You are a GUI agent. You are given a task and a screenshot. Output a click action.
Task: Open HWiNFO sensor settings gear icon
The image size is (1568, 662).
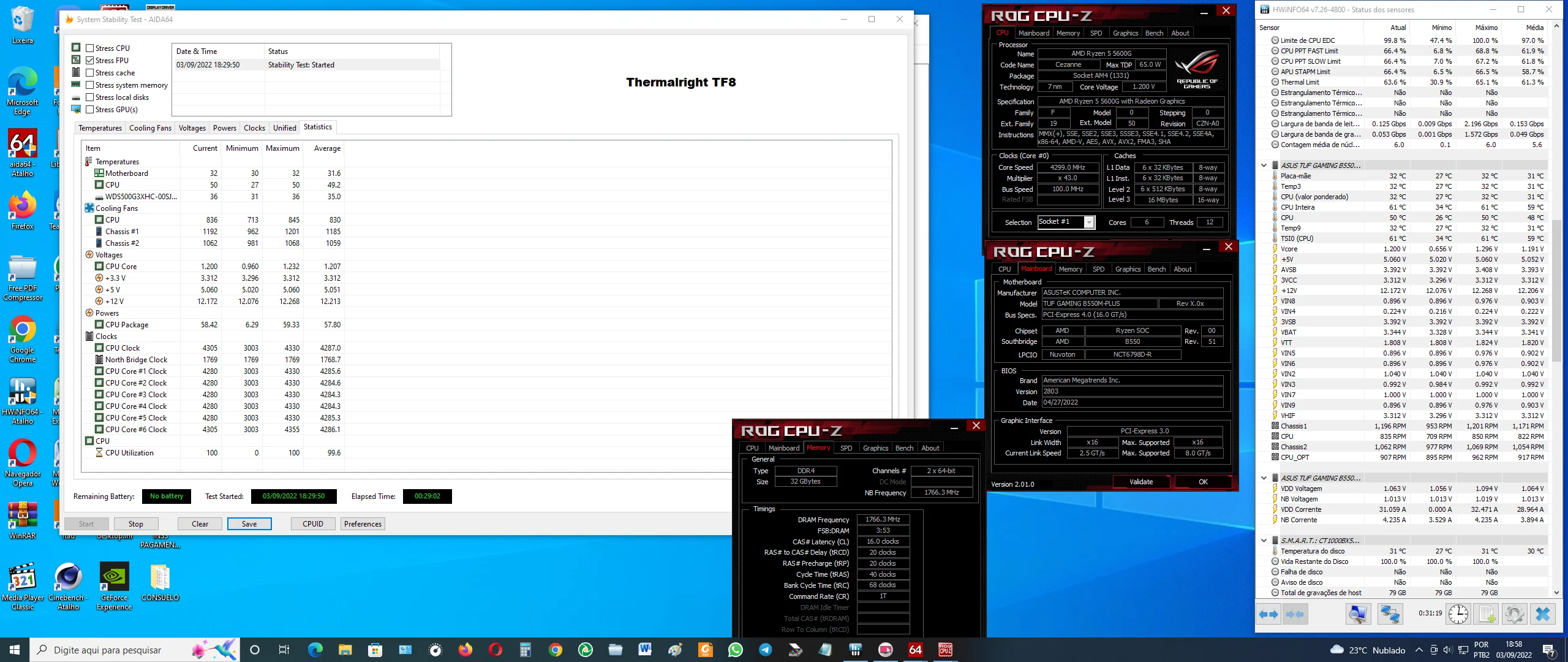coord(1514,614)
